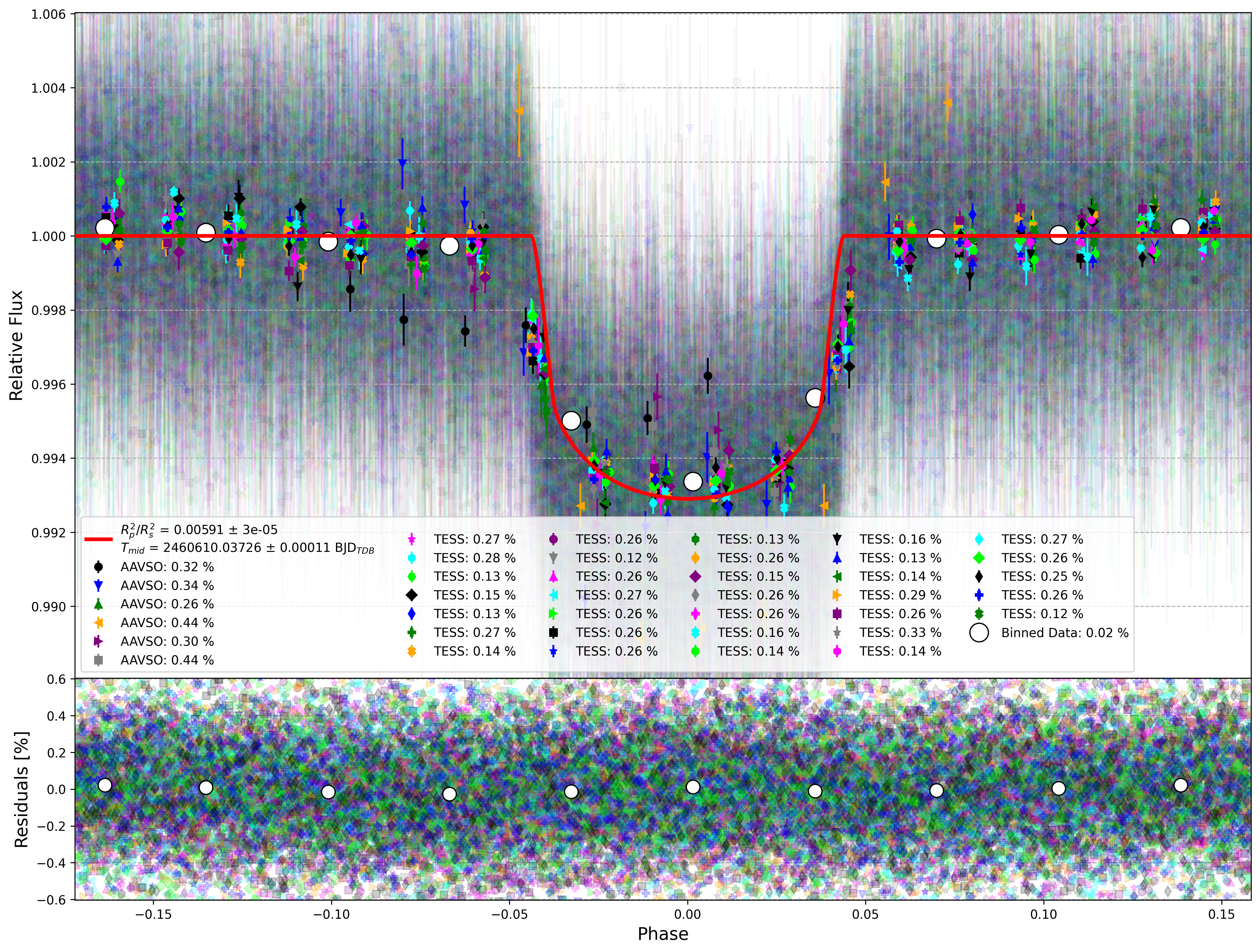Click the "Phase" x-axis label
The height and width of the screenshot is (952, 1260).
coord(663,934)
